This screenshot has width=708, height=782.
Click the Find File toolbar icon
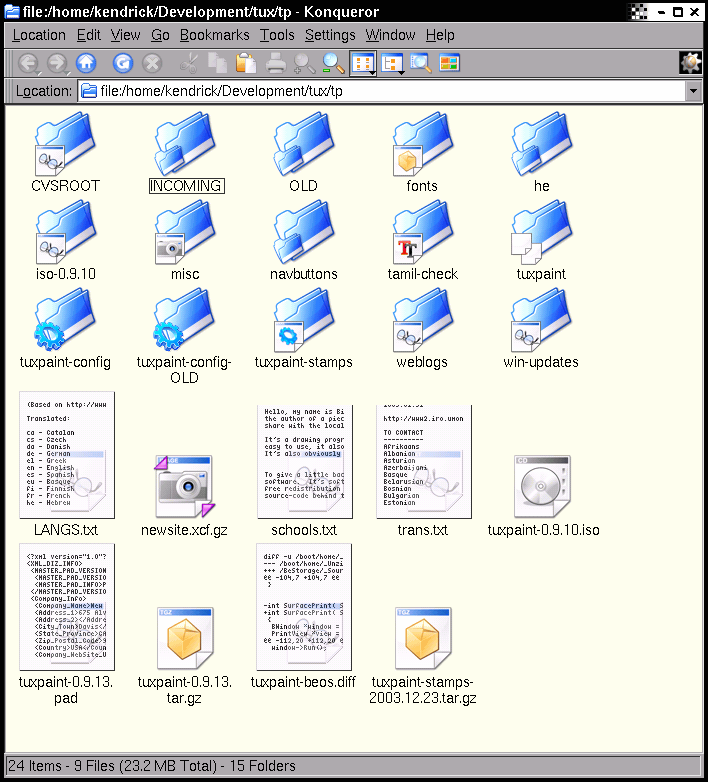[421, 63]
